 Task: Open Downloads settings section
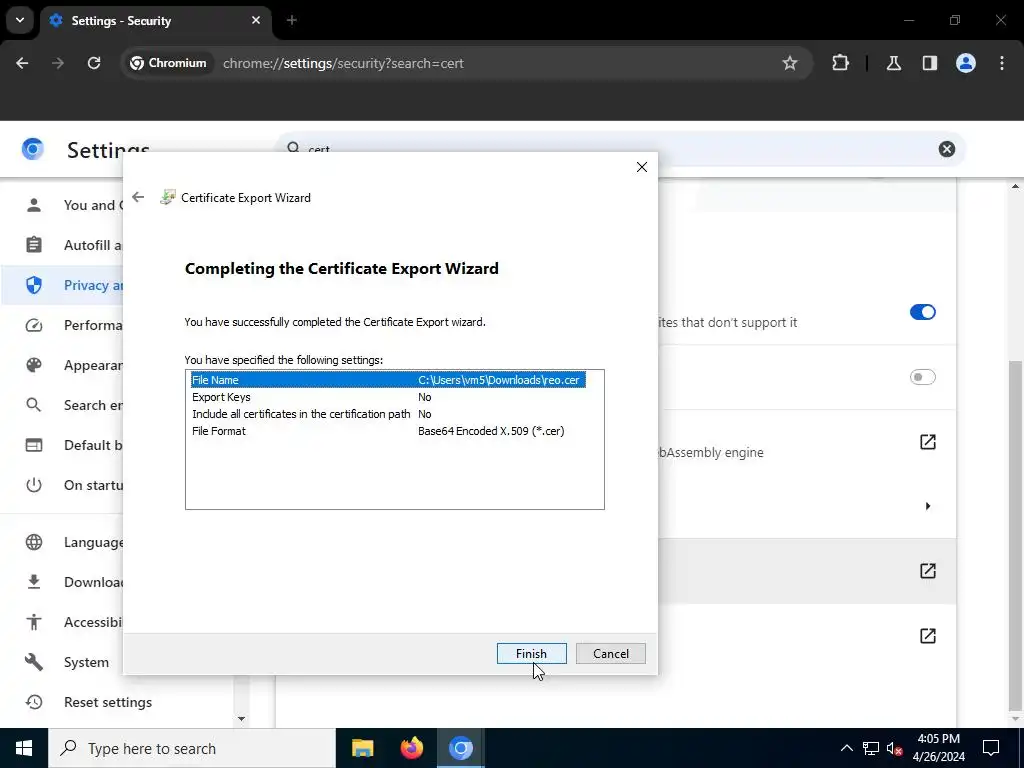[62, 582]
